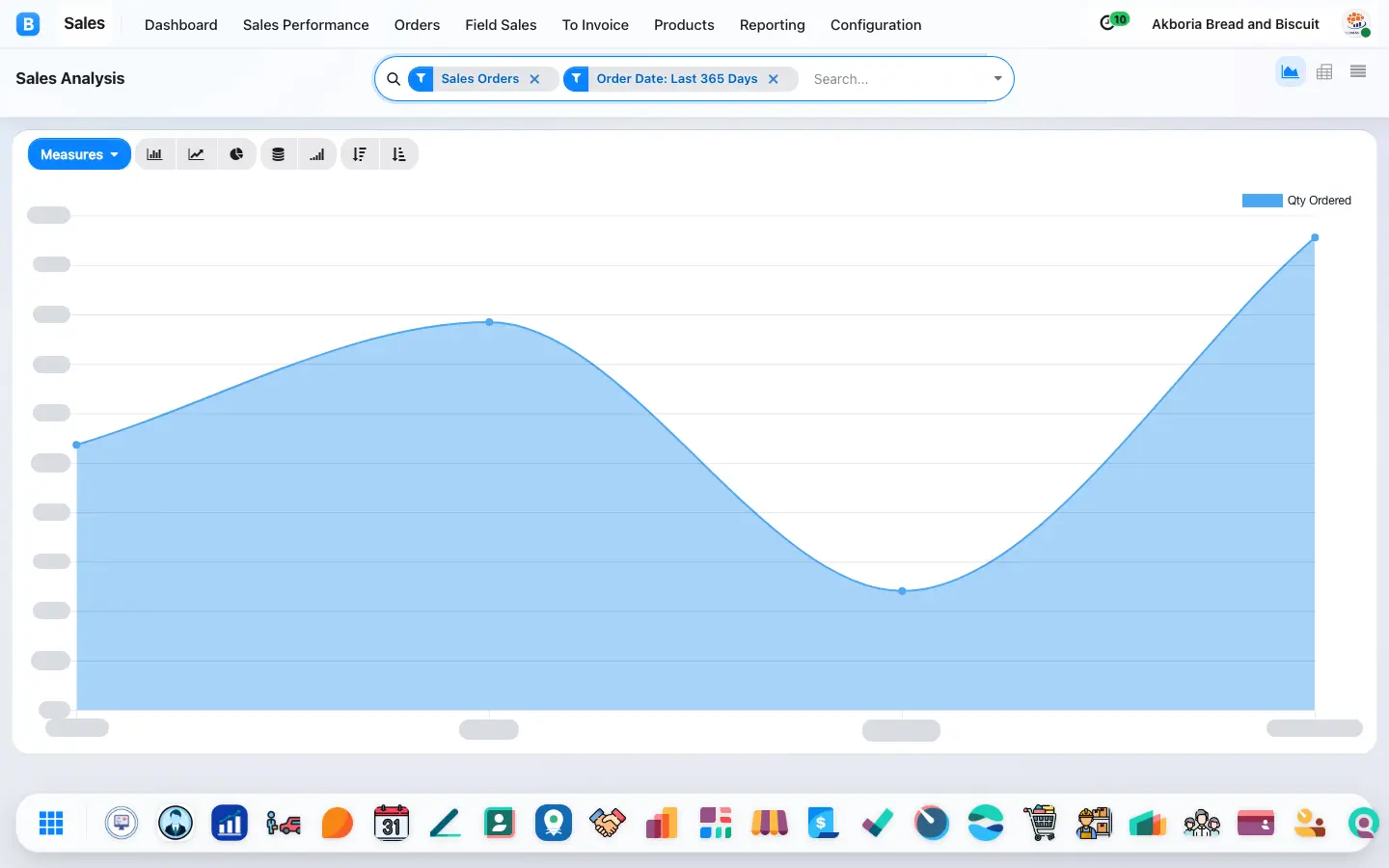Open the Measures dropdown

(x=79, y=154)
